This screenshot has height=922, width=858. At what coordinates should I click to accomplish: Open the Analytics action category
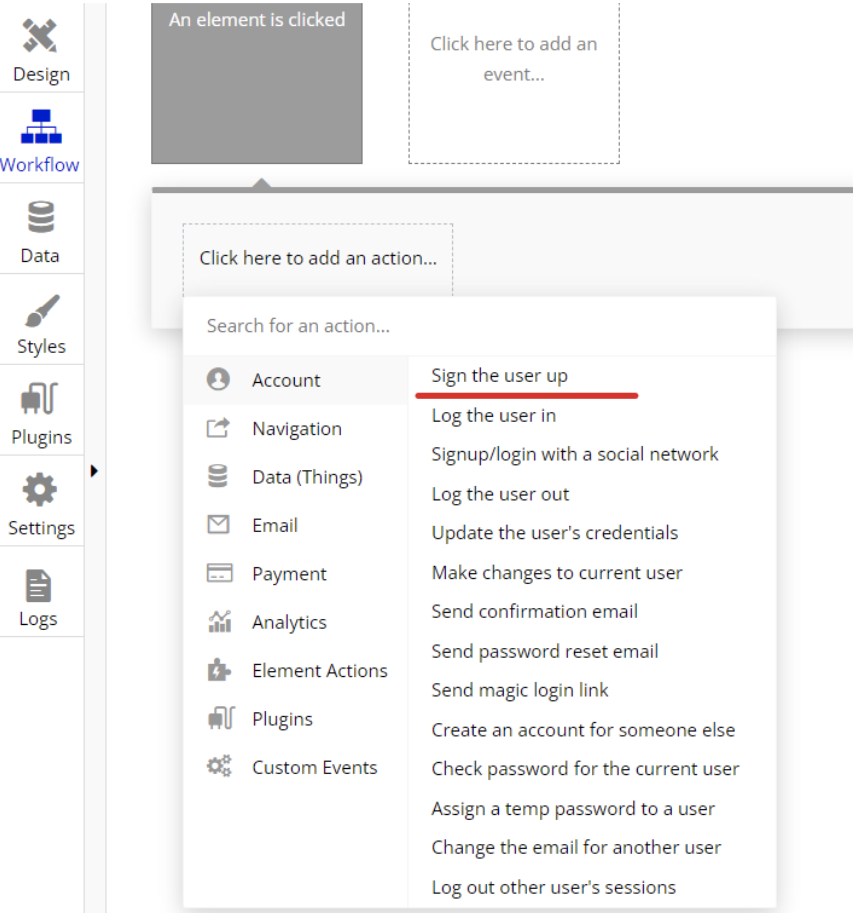(289, 622)
